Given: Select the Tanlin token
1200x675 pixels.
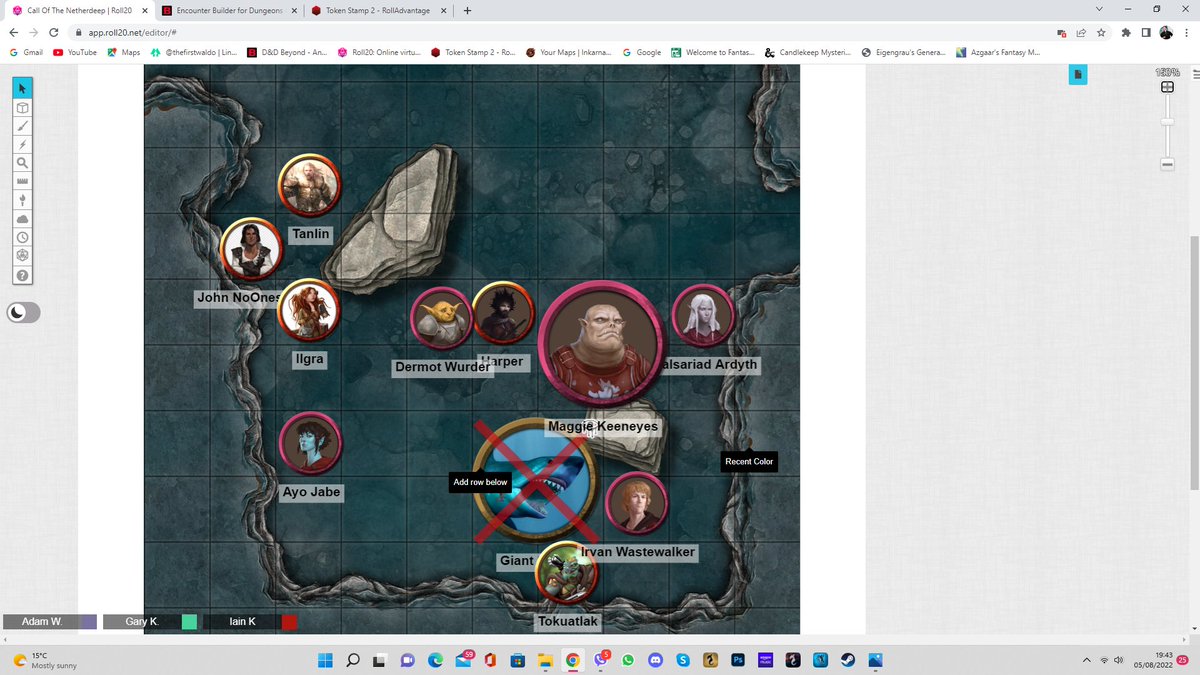Looking at the screenshot, I should 309,185.
